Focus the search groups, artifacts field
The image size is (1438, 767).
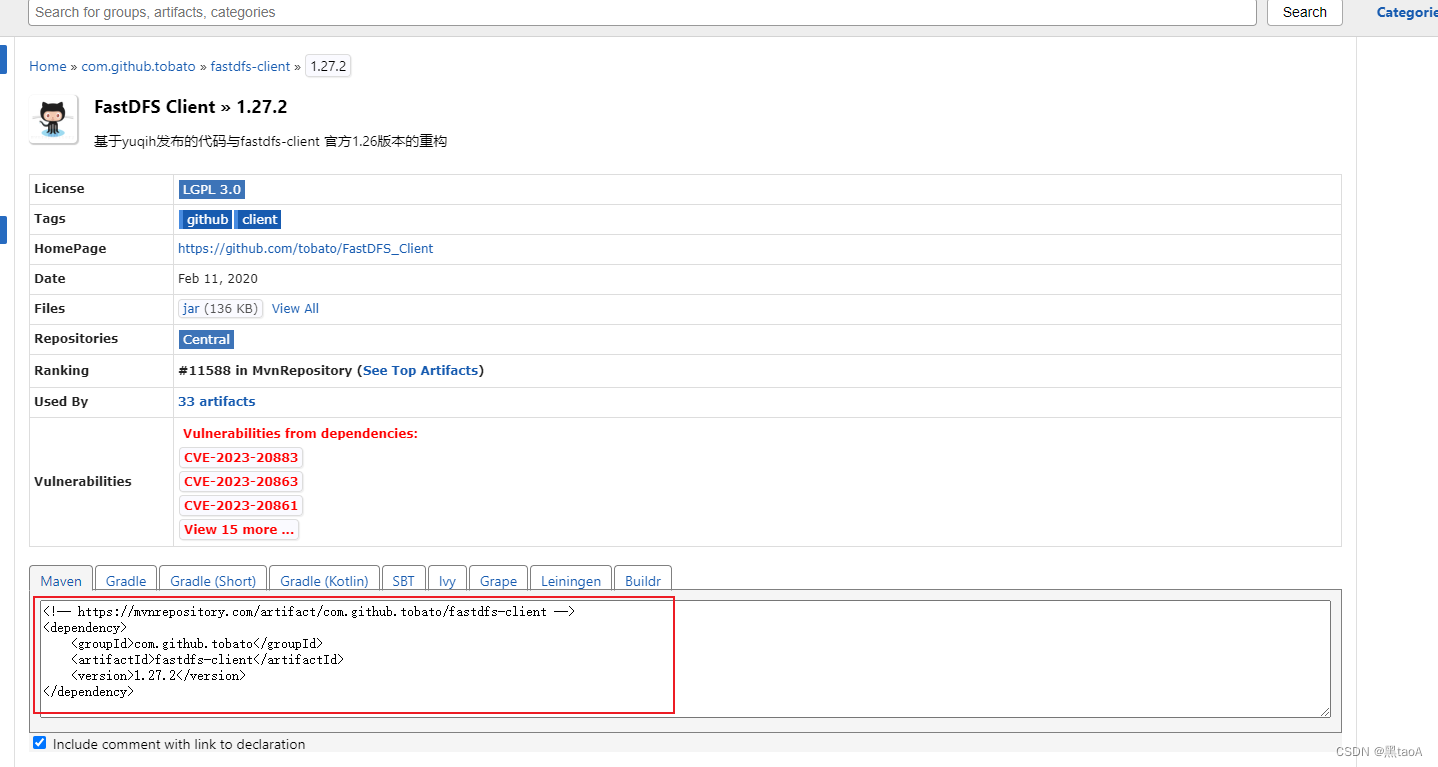coord(642,12)
